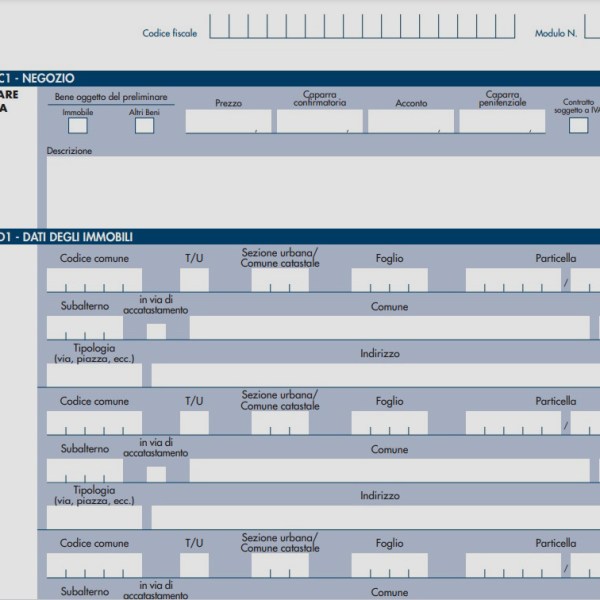
Task: Tick the Immobile checkbox
Action: (x=78, y=126)
